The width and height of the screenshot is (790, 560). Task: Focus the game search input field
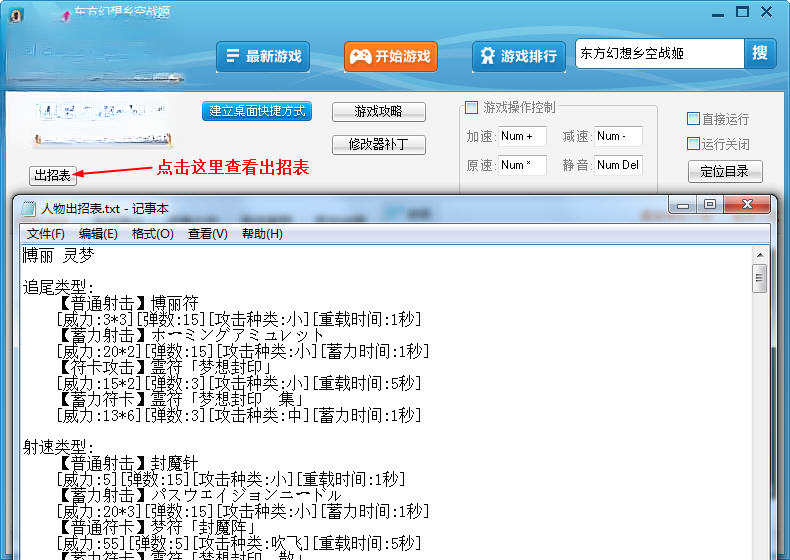660,53
